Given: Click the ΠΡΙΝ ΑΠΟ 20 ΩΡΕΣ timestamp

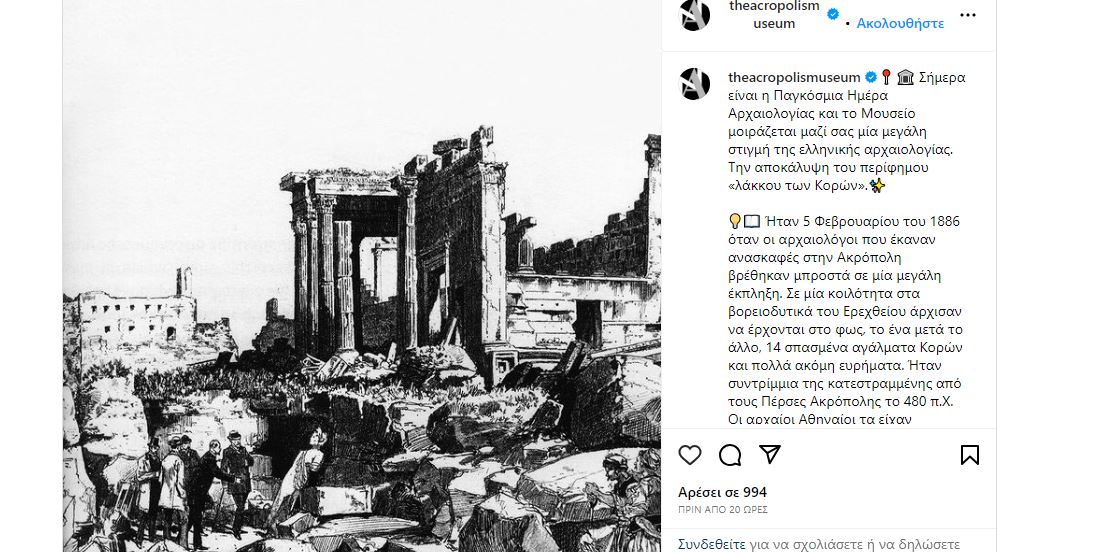Looking at the screenshot, I should click(x=723, y=510).
